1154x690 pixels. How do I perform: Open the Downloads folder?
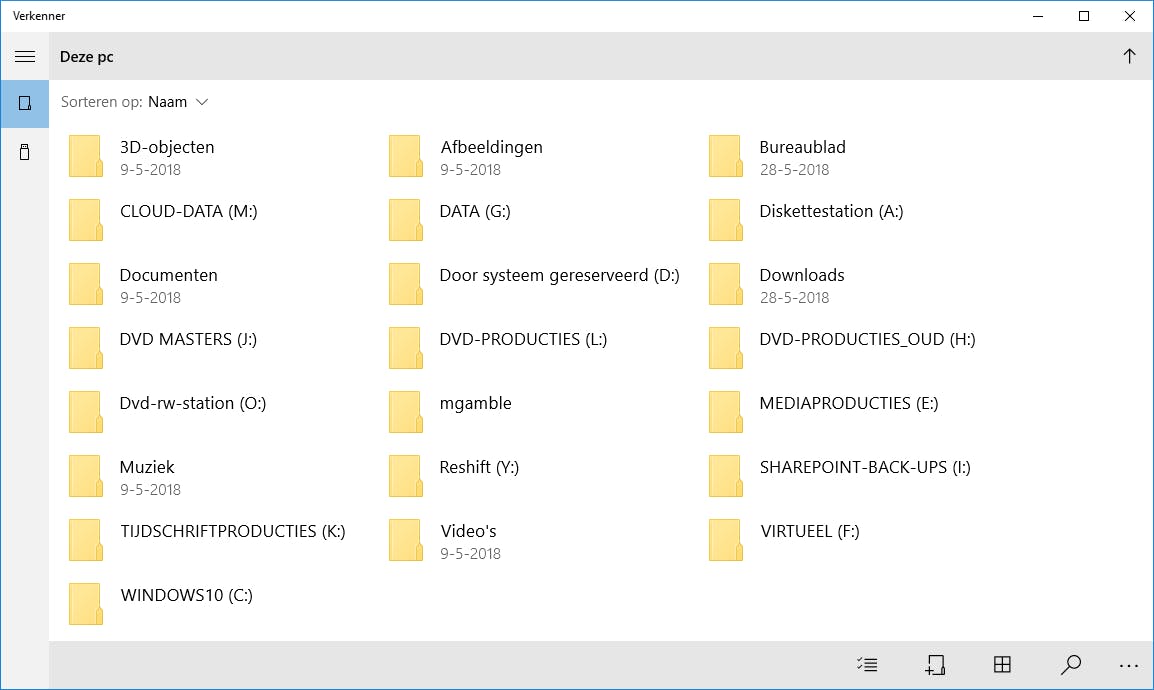[802, 275]
